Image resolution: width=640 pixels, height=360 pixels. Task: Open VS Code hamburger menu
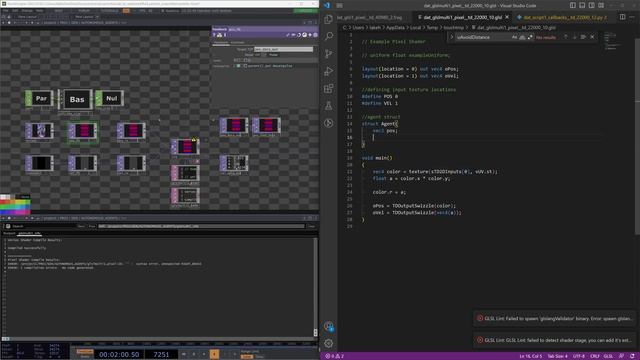340,5
